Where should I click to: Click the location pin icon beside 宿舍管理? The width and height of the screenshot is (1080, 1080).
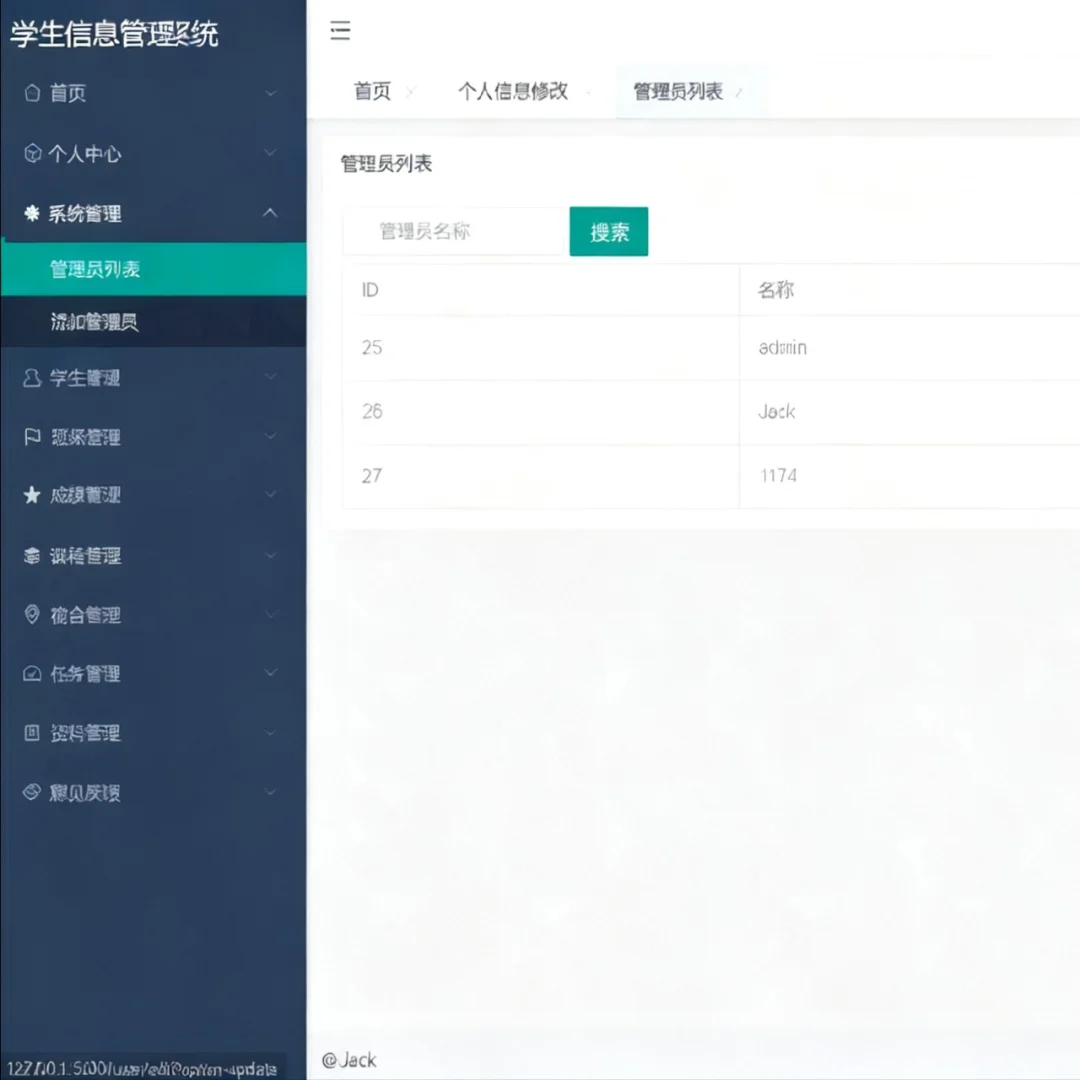coord(30,615)
